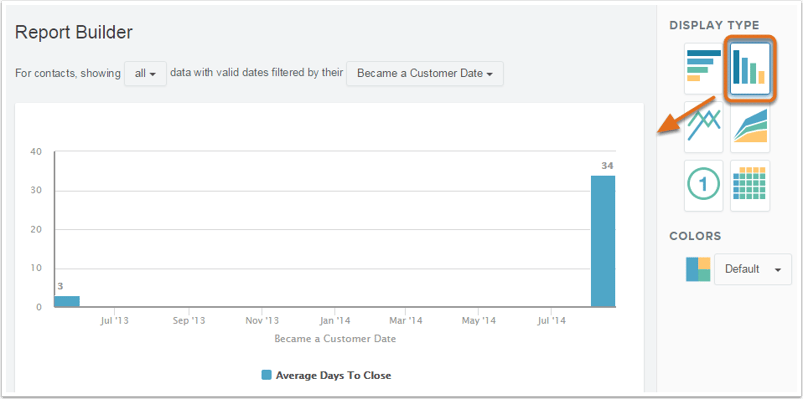The image size is (803, 399).
Task: Click the legend's blue square marker
Action: click(x=266, y=375)
